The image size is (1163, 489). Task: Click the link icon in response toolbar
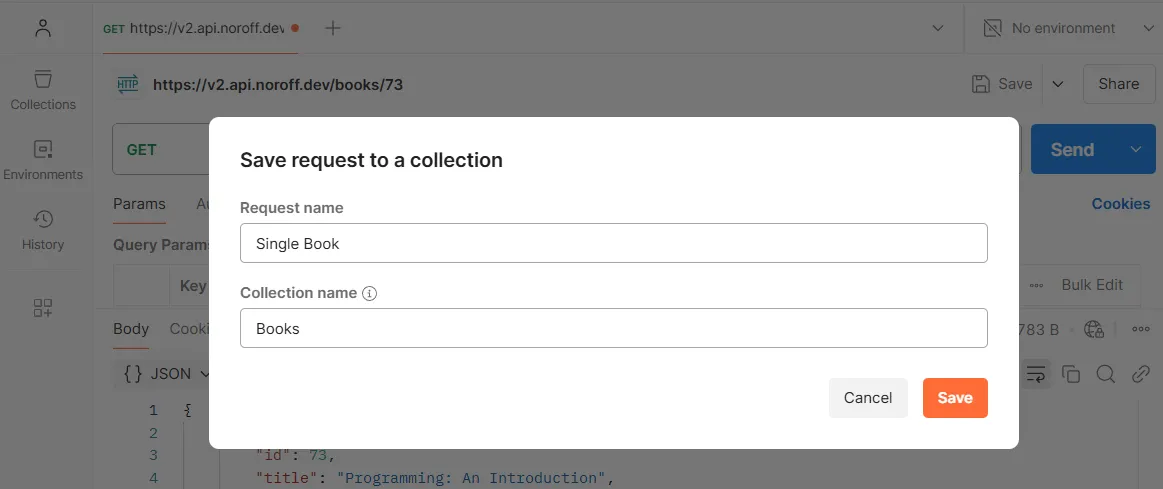pyautogui.click(x=1140, y=374)
